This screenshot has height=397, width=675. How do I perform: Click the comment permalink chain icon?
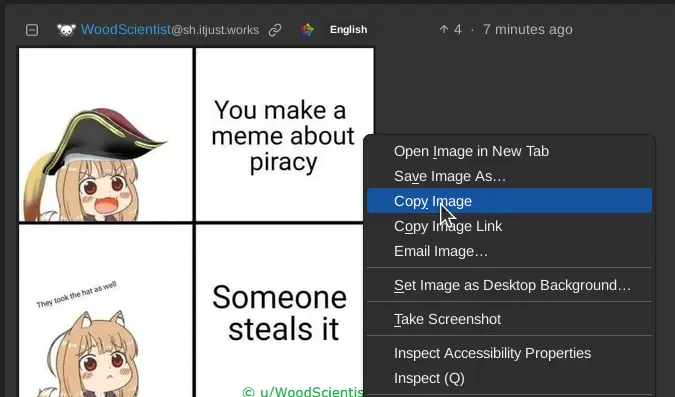click(x=275, y=30)
